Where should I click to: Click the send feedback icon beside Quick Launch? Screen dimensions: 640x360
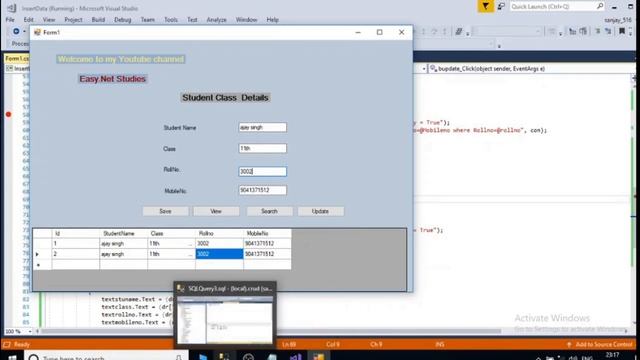501,7
